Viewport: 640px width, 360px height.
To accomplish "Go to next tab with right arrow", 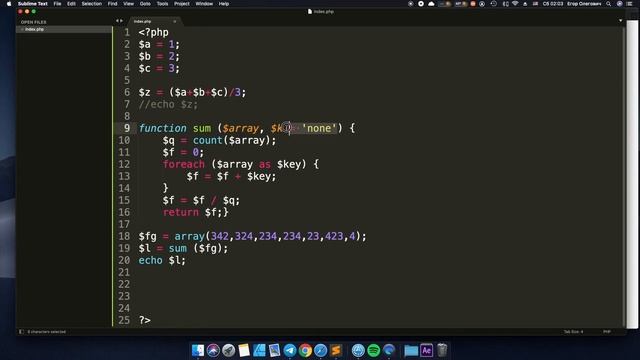I will 121,21.
